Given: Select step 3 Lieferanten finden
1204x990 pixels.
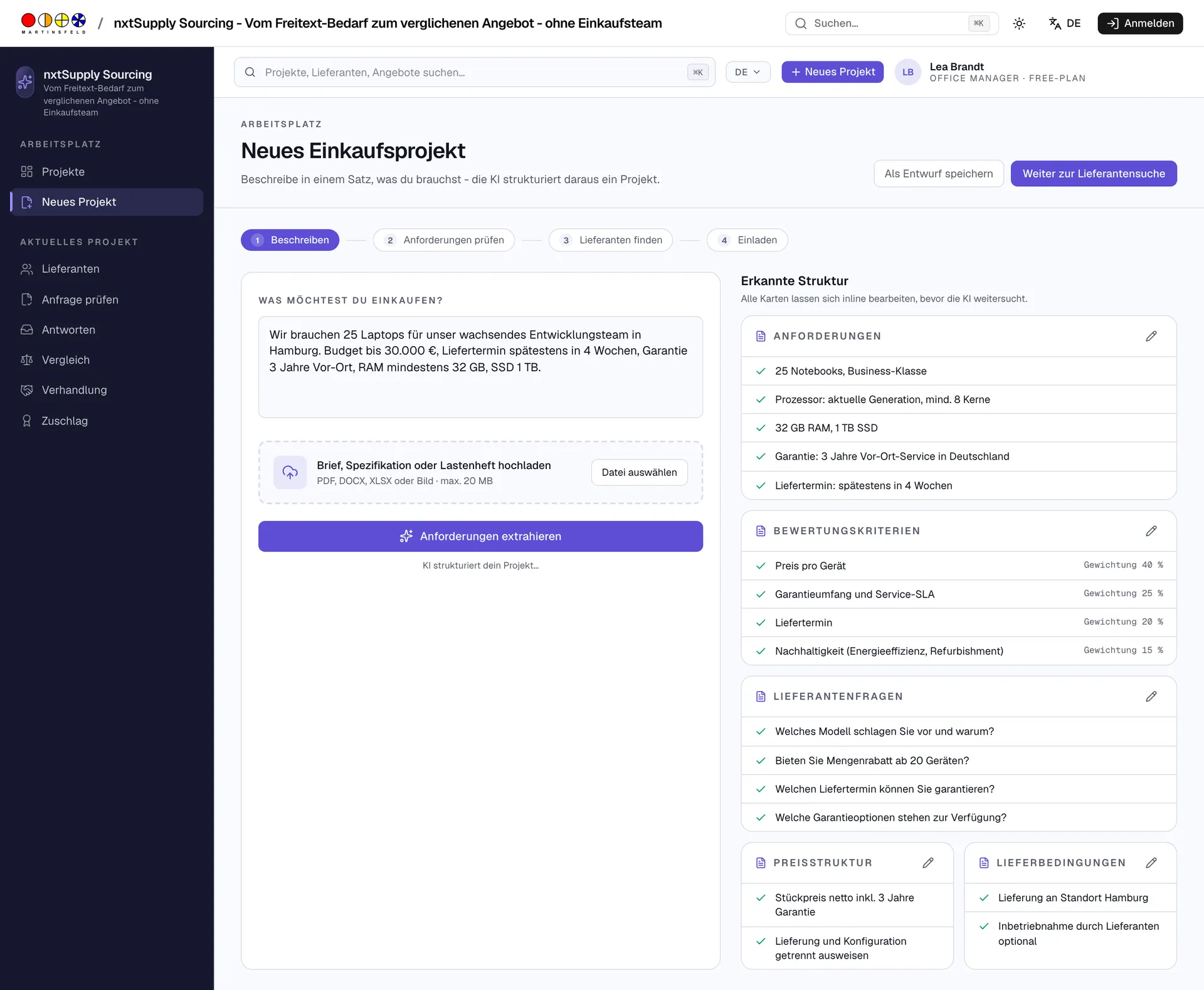Looking at the screenshot, I should 610,240.
